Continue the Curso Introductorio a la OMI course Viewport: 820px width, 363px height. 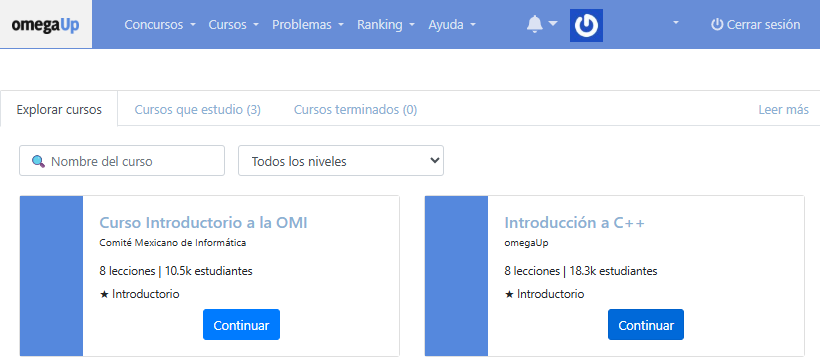[241, 325]
